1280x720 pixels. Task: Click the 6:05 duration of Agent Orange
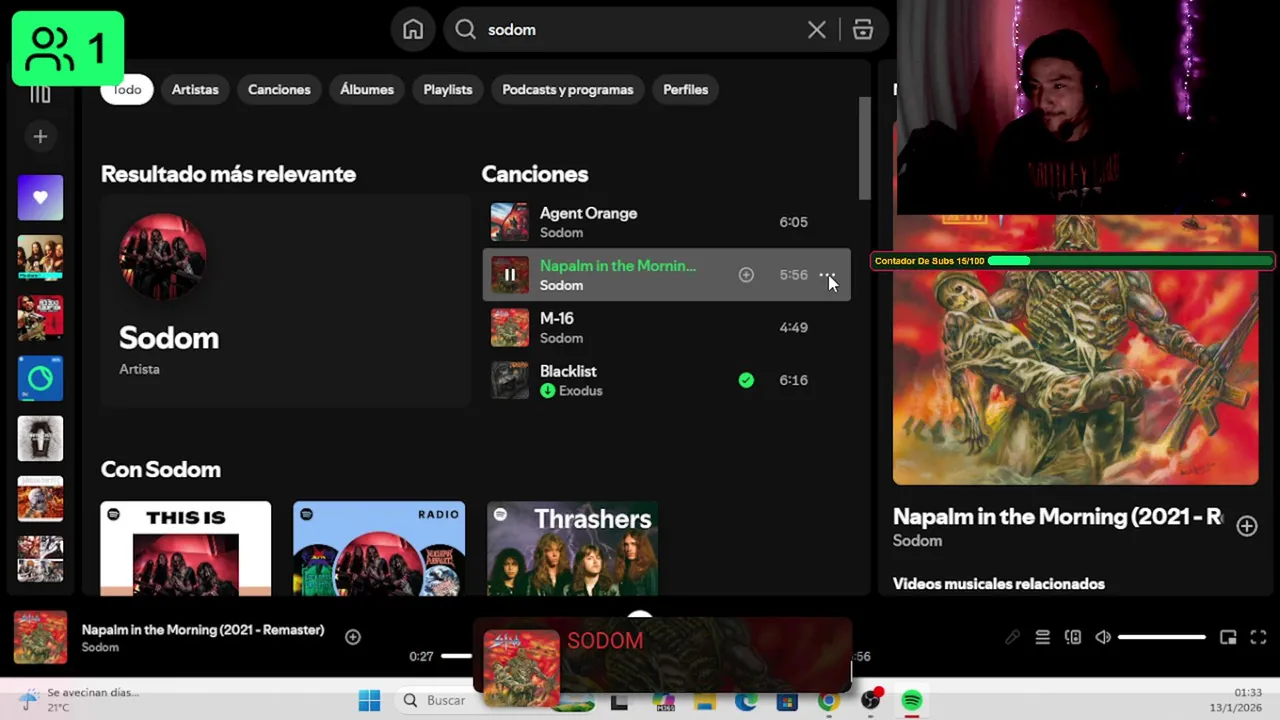point(794,222)
